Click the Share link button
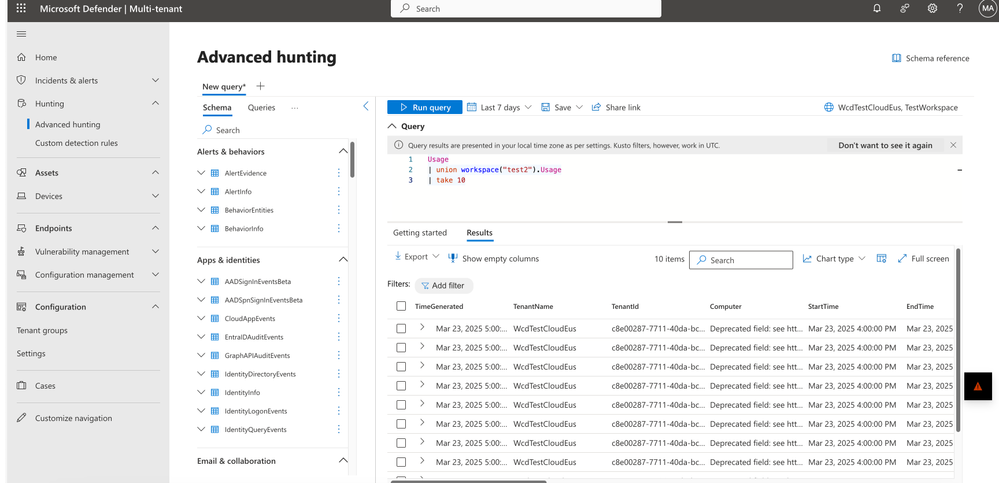The width and height of the screenshot is (999, 483). click(x=616, y=108)
